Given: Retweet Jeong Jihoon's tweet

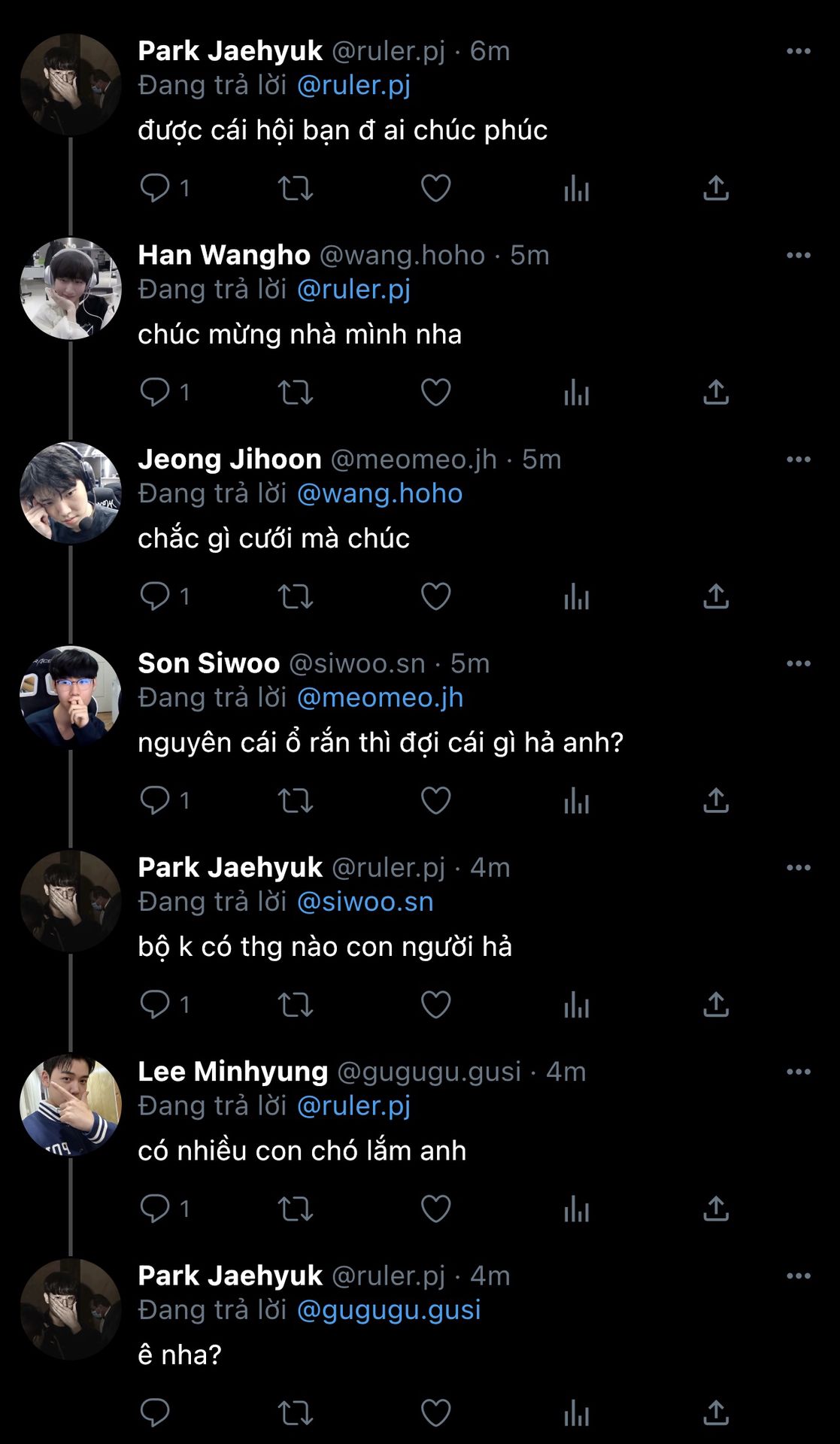Looking at the screenshot, I should (296, 596).
